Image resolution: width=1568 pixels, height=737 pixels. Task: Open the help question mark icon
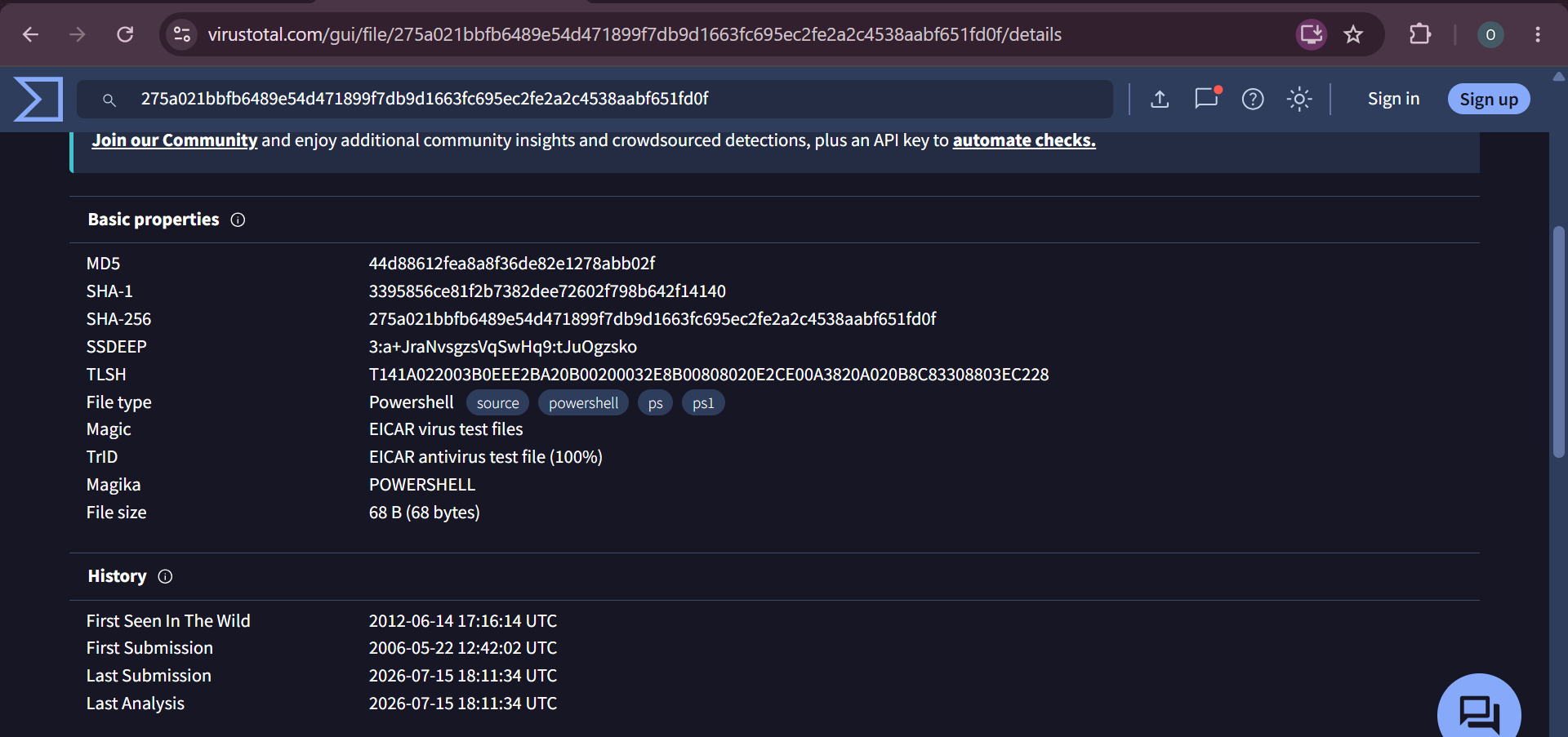1253,99
